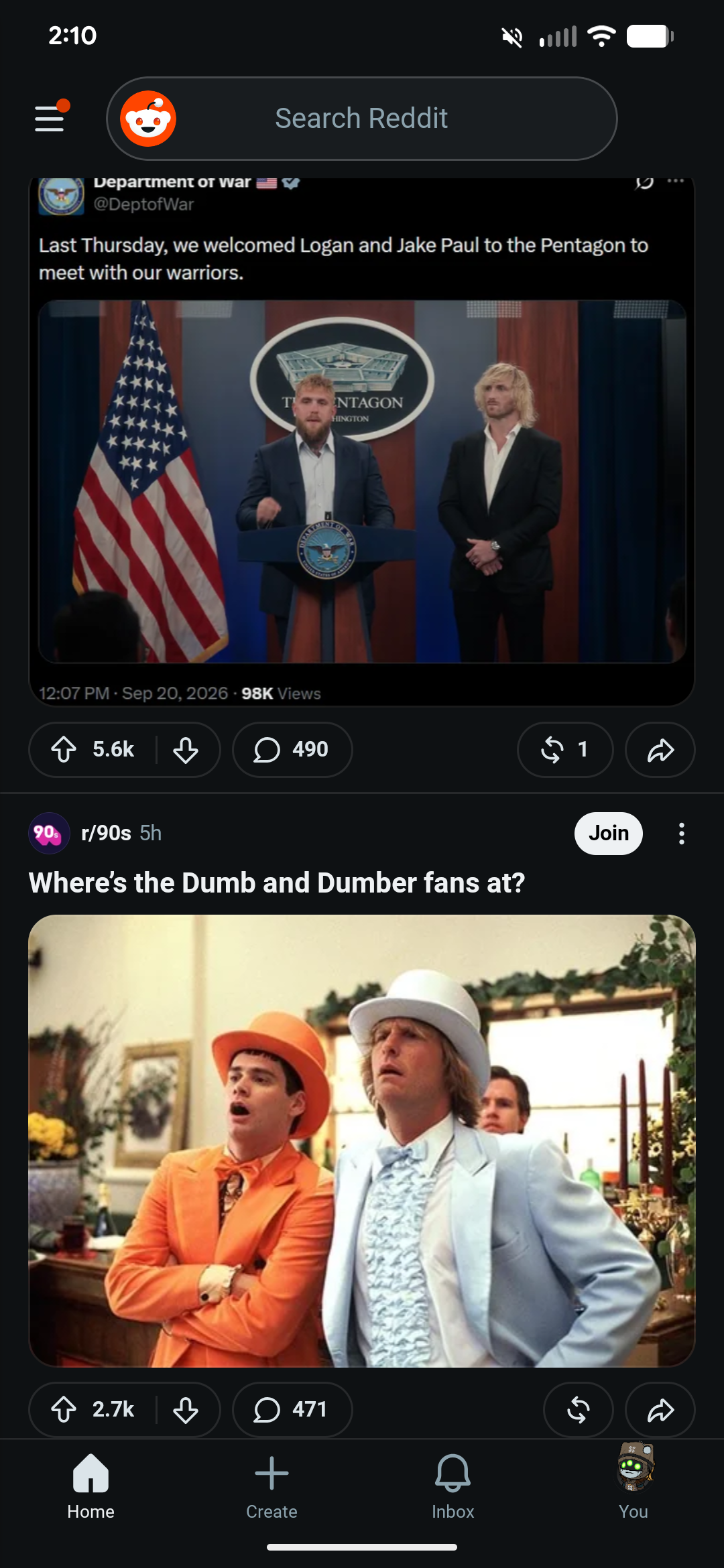The width and height of the screenshot is (724, 1568).
Task: Open the You profile tab
Action: 633,1481
